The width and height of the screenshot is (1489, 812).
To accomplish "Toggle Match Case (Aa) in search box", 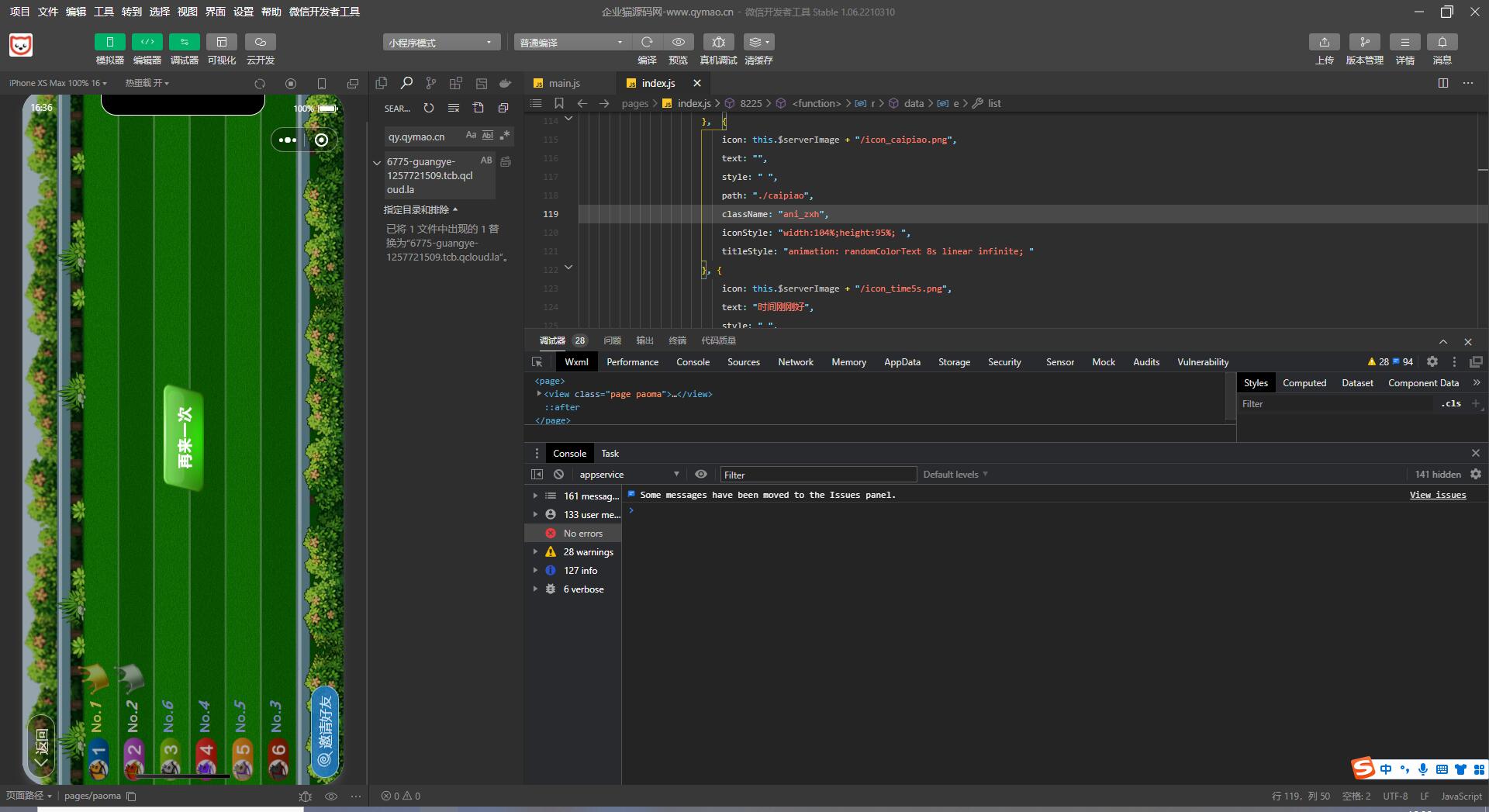I will [471, 136].
